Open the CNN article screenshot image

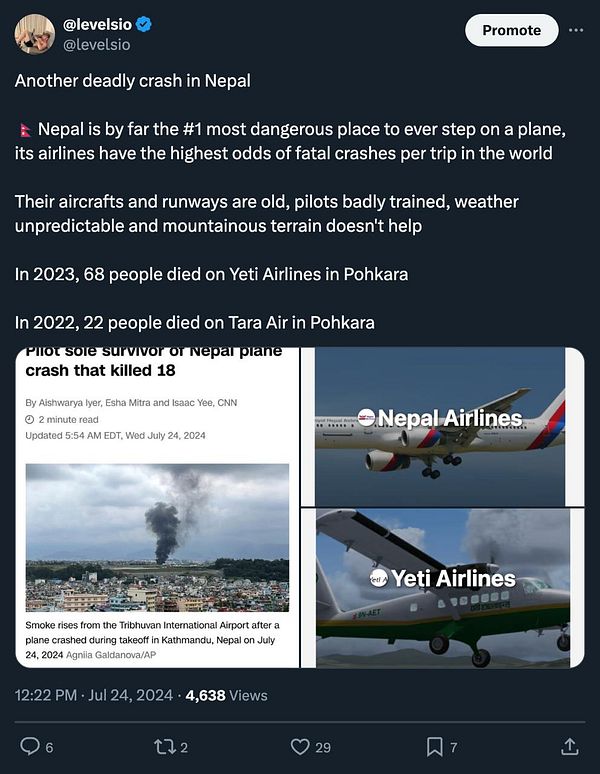pyautogui.click(x=160, y=507)
